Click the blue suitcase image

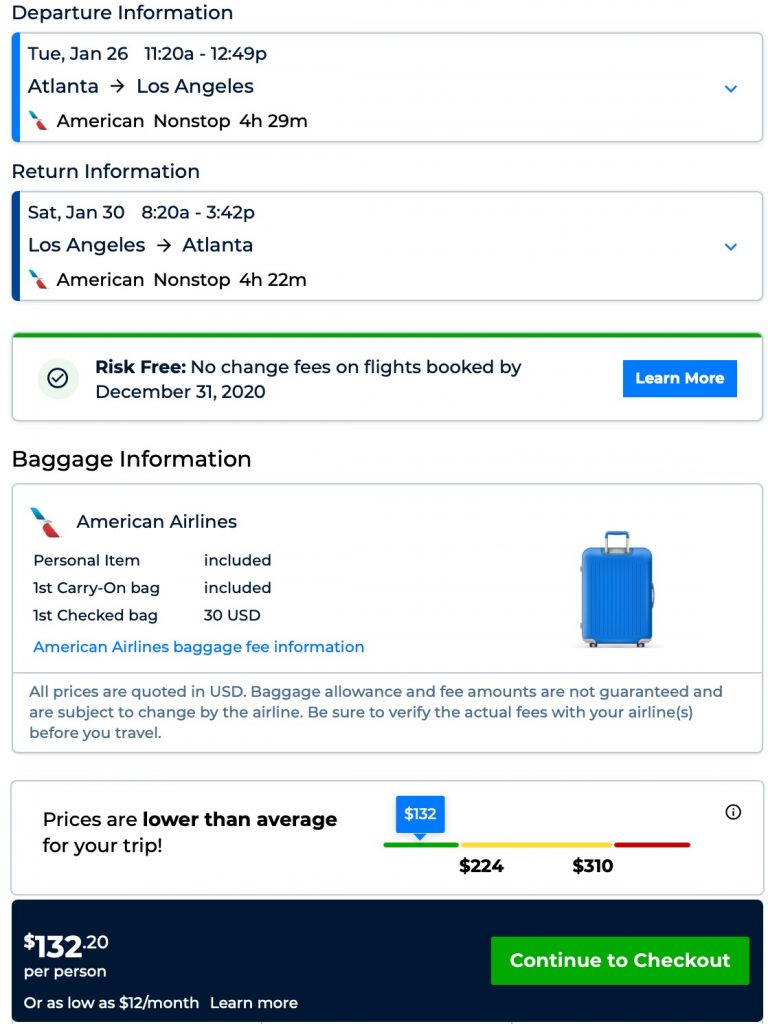click(x=617, y=589)
